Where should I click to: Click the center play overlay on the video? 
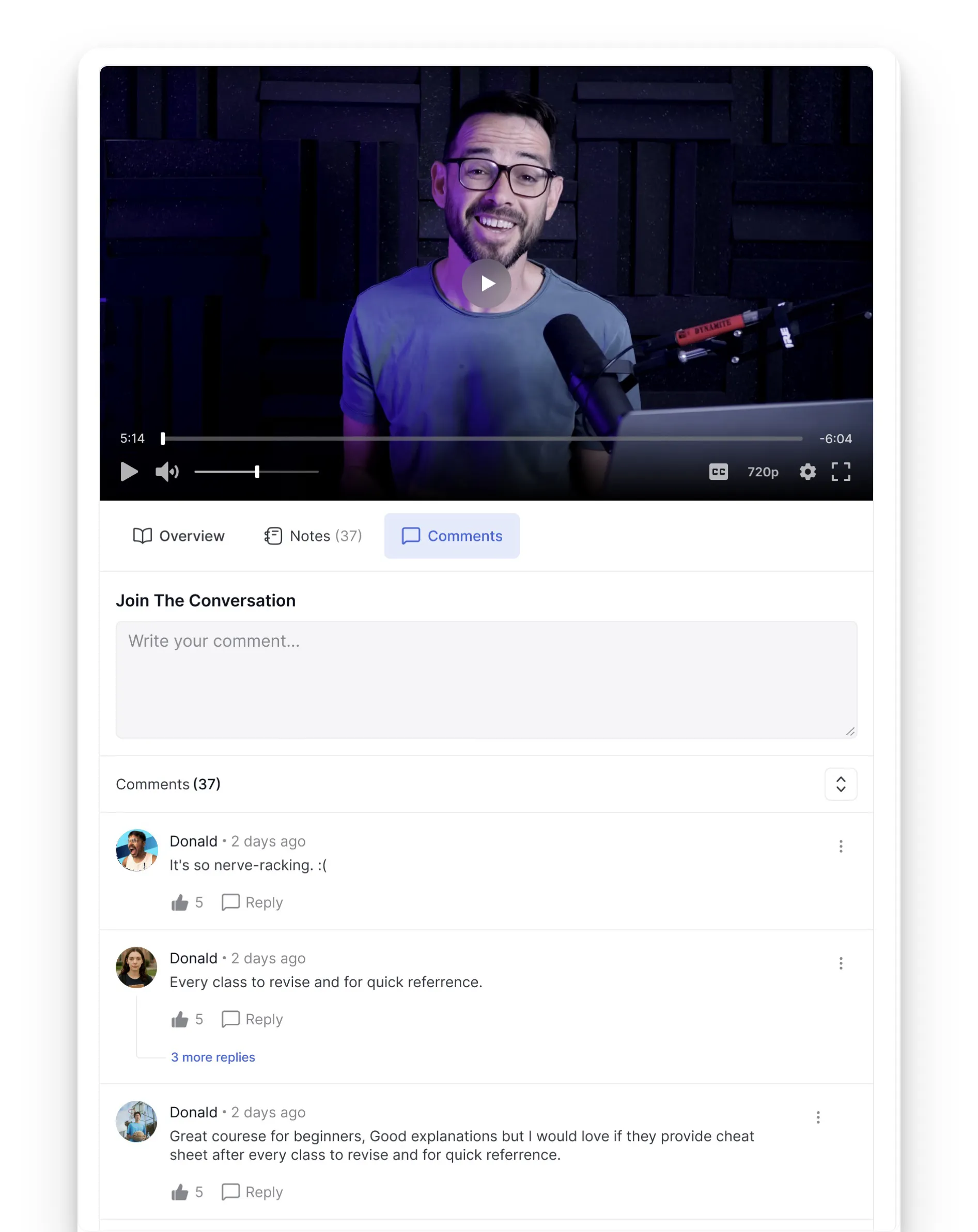486,284
